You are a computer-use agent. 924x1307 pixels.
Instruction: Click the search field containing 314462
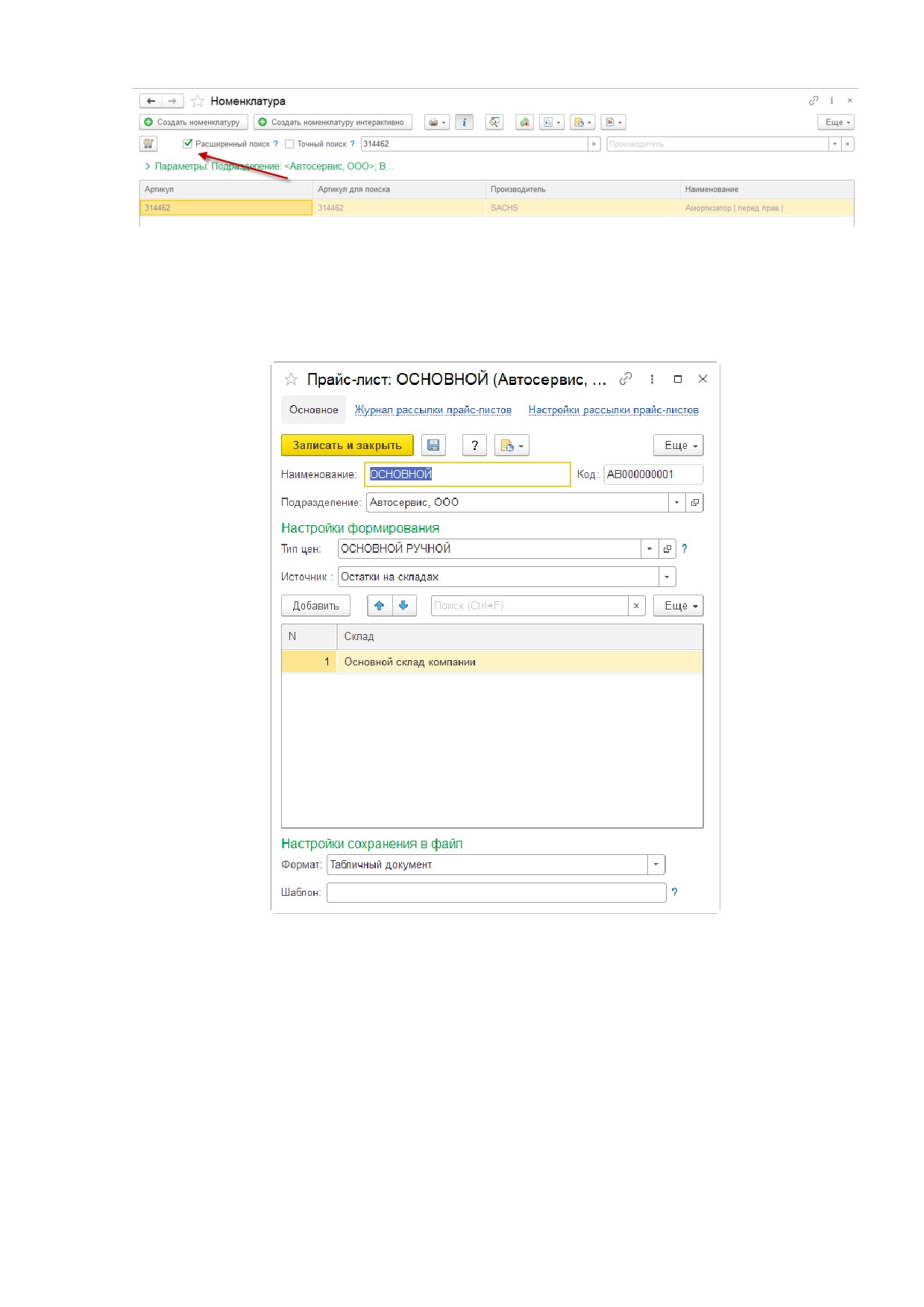pos(474,144)
